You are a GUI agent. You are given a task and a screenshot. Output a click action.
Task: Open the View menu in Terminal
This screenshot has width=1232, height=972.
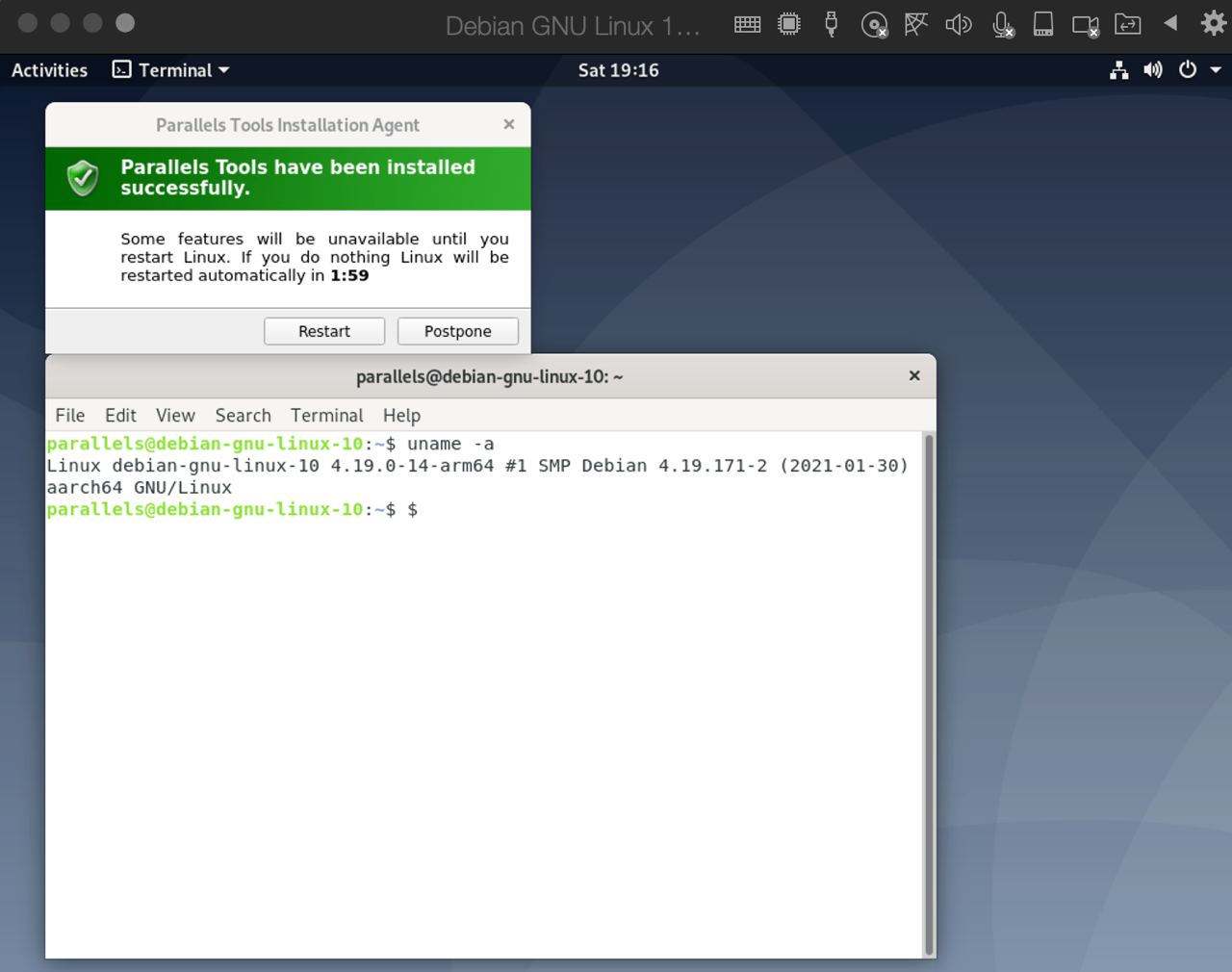(x=175, y=416)
